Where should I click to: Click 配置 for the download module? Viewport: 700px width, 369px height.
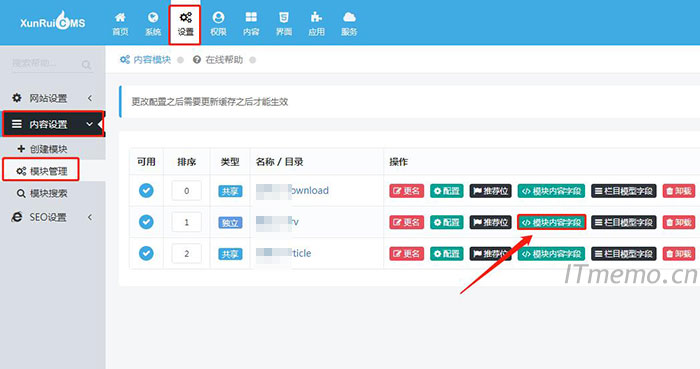447,191
